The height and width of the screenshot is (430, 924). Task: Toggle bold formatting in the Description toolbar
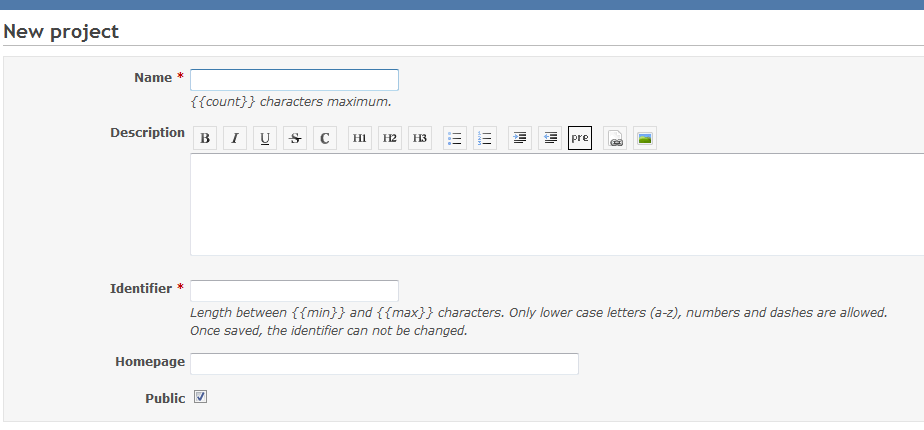205,139
